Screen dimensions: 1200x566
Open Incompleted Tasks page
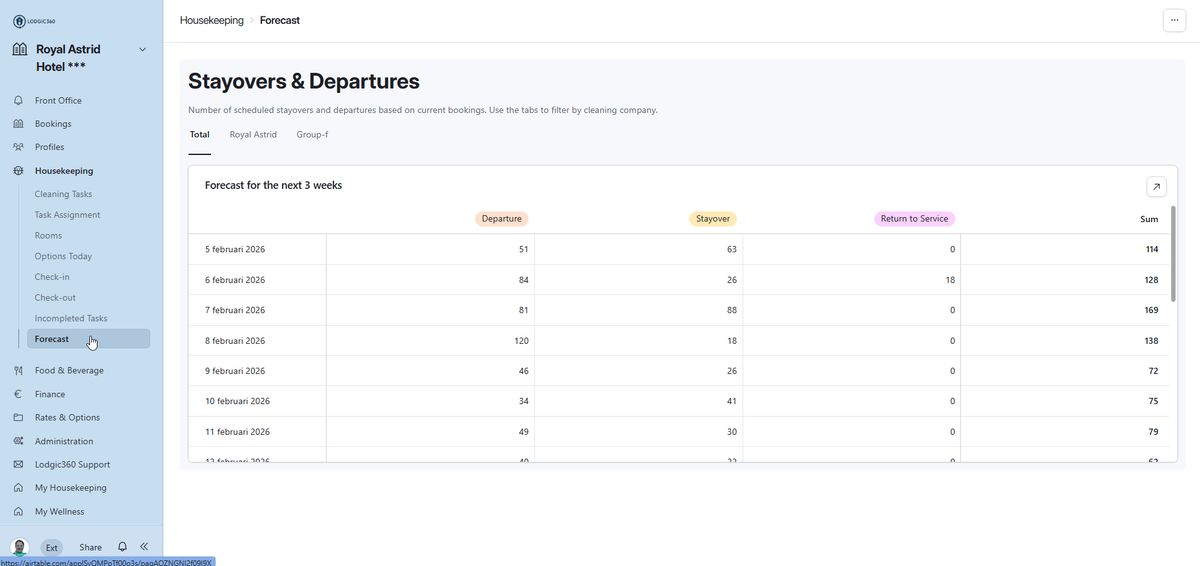(71, 318)
